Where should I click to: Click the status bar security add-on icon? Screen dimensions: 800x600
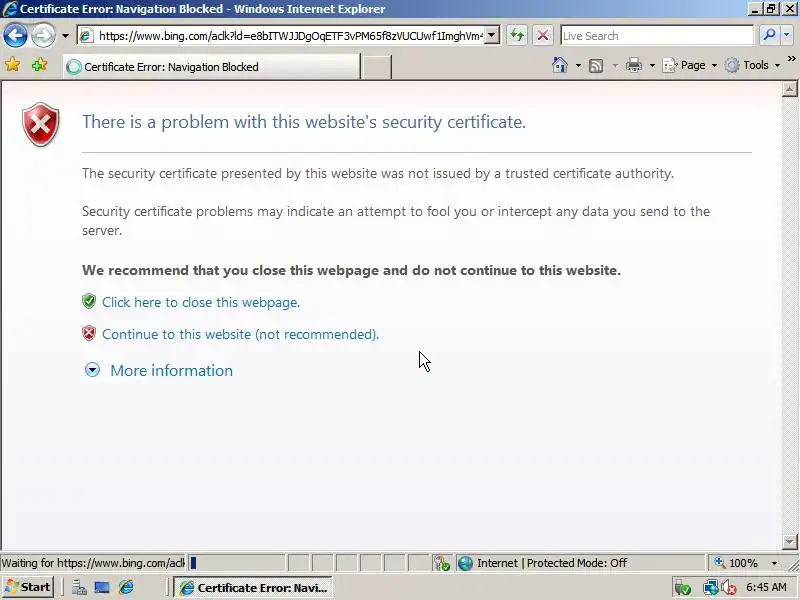coord(442,563)
